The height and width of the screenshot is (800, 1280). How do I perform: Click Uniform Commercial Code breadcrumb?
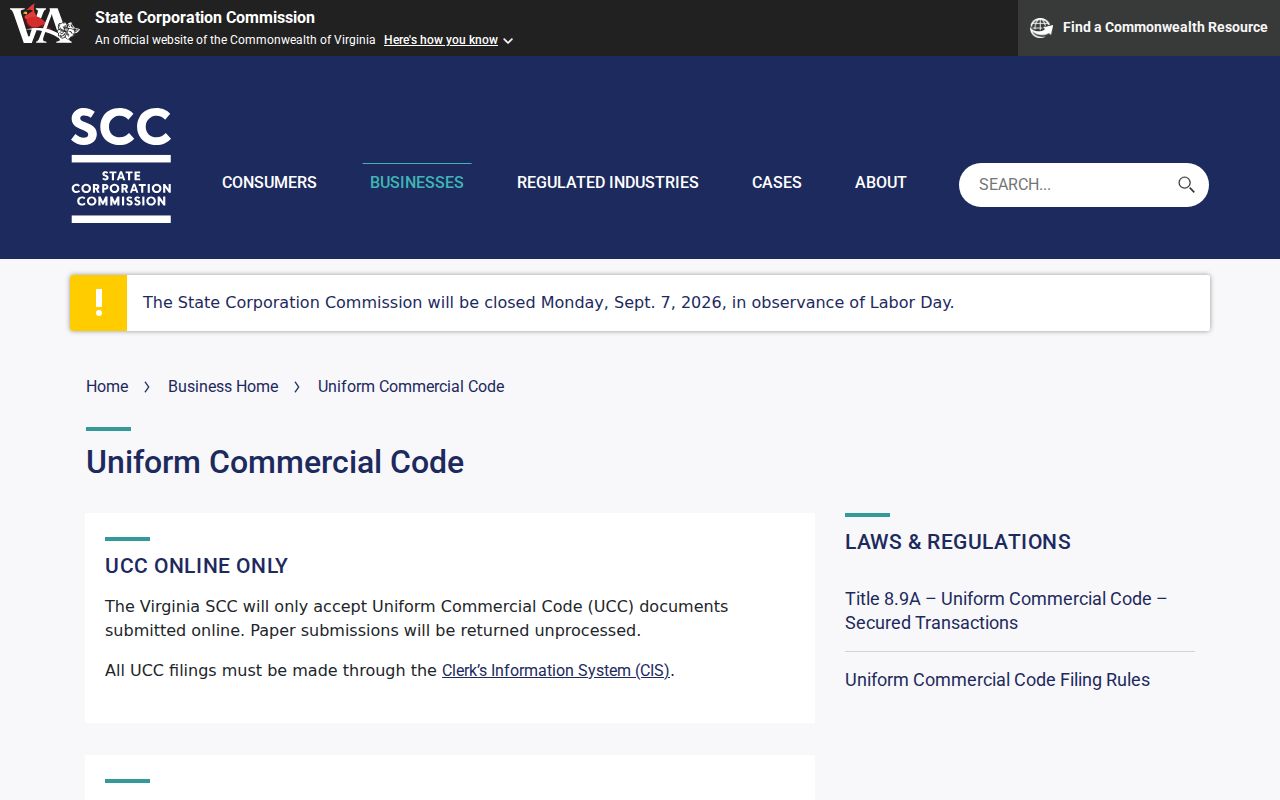(411, 386)
